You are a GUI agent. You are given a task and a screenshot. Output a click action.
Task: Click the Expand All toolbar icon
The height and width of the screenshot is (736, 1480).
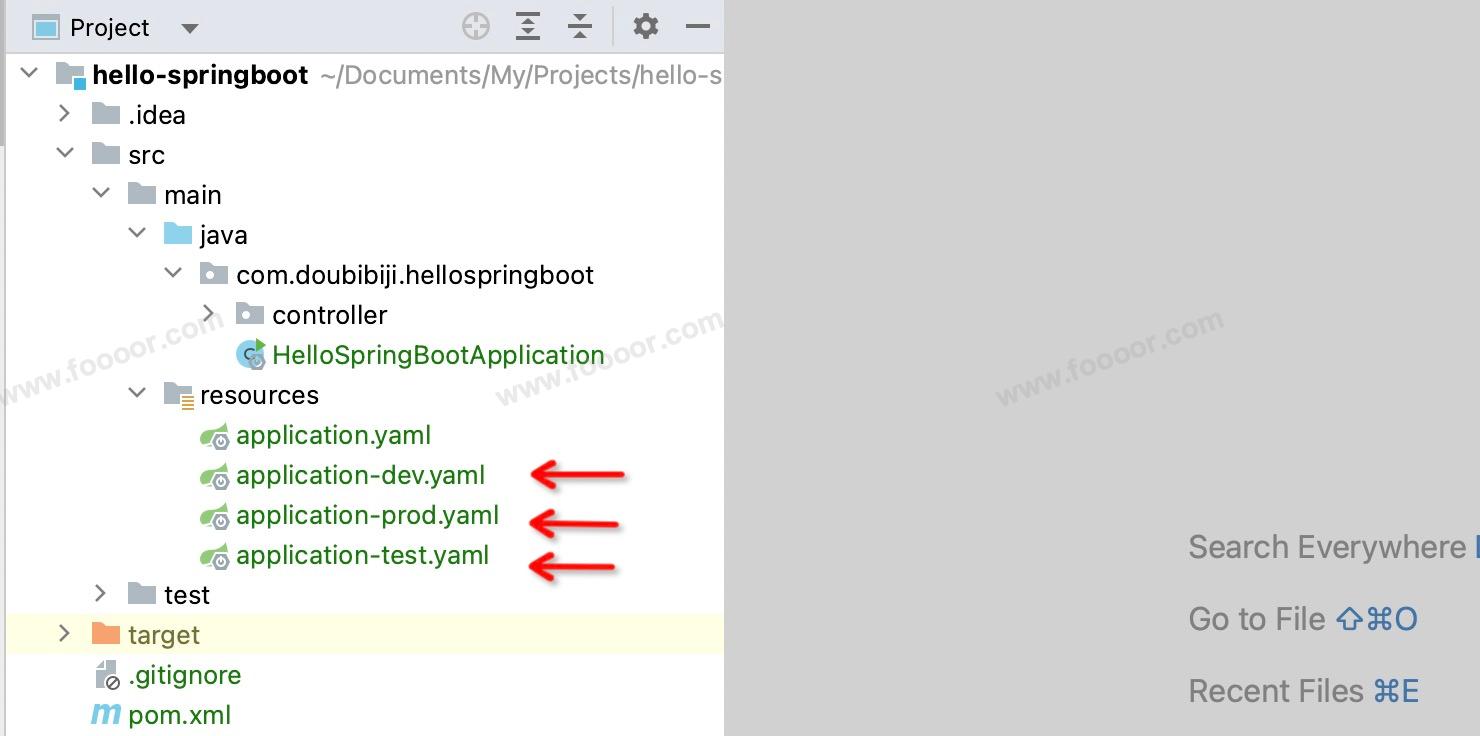(x=528, y=27)
